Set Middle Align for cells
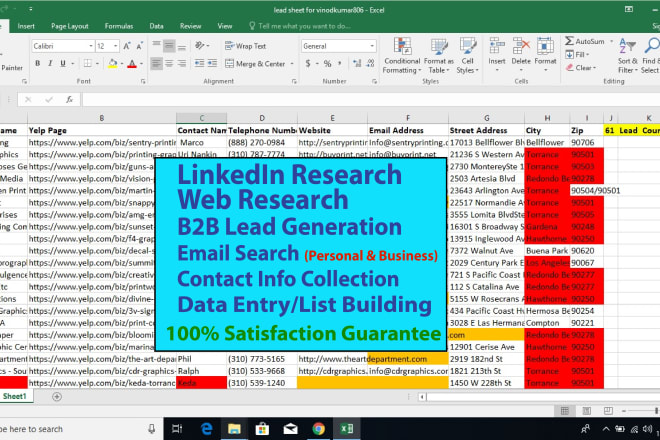The image size is (660, 440). coord(169,45)
